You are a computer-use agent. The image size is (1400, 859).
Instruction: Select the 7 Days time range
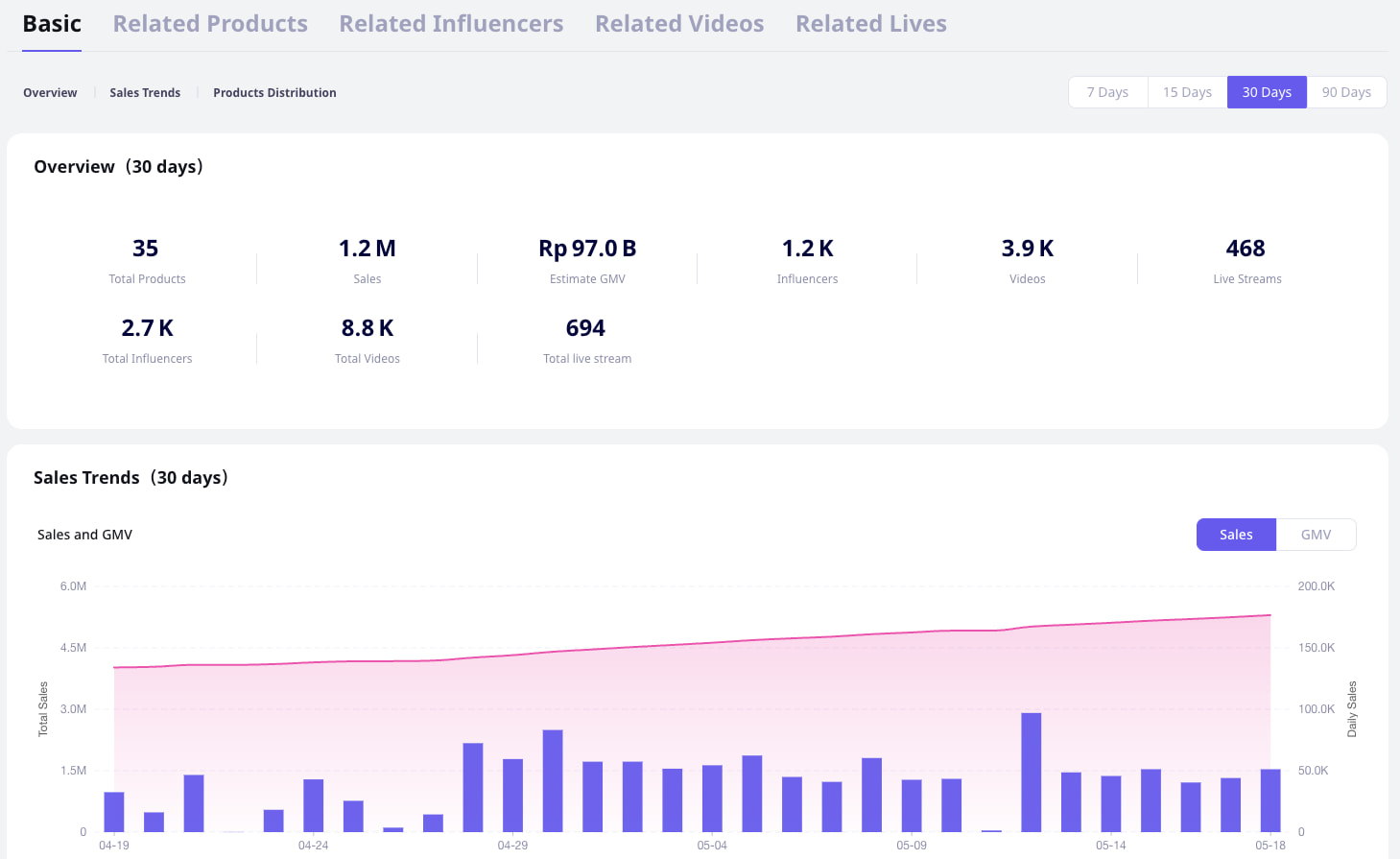coord(1107,92)
